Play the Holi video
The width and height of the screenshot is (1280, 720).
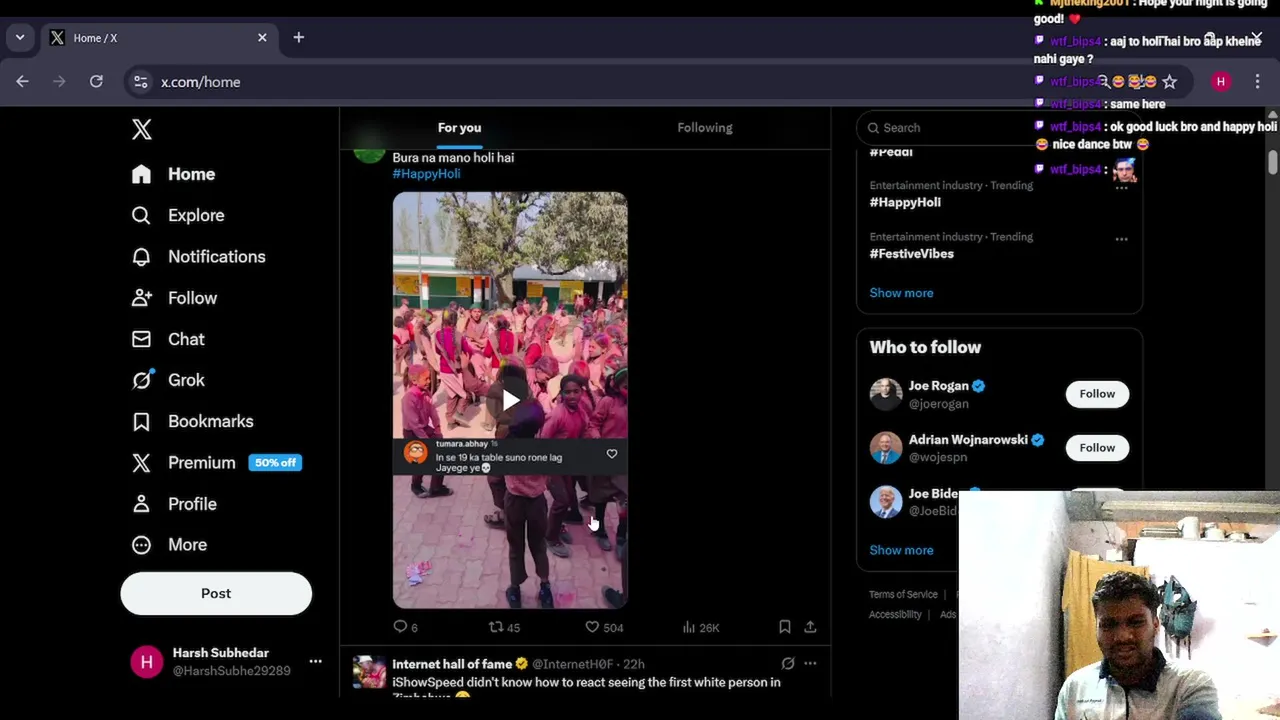click(x=510, y=401)
